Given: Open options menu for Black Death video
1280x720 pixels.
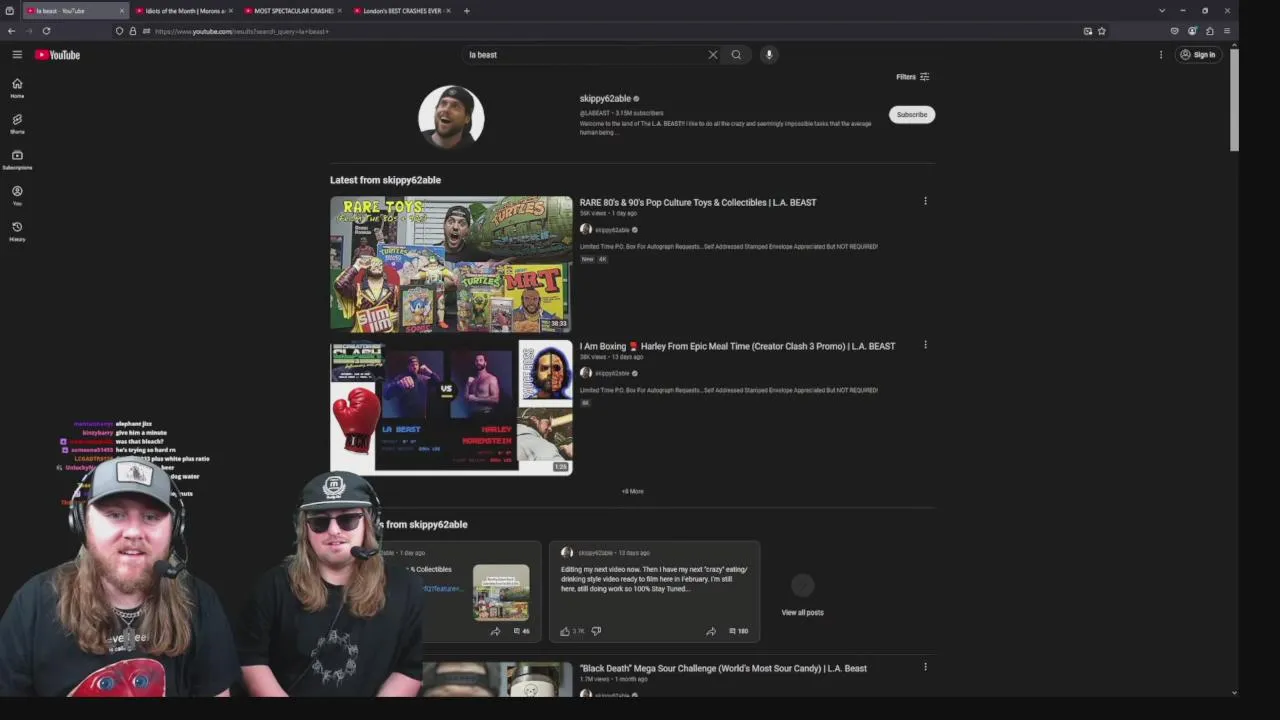Looking at the screenshot, I should (x=925, y=667).
